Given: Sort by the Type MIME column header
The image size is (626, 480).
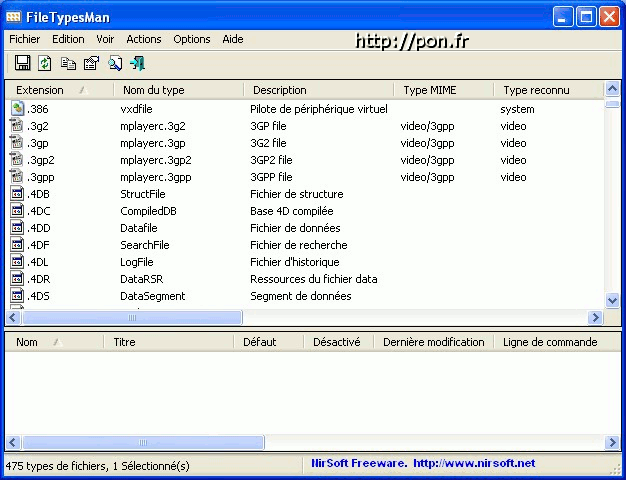Looking at the screenshot, I should (444, 90).
